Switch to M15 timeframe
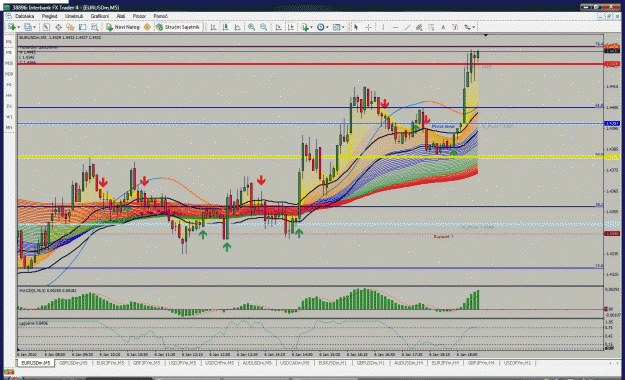 9,63
